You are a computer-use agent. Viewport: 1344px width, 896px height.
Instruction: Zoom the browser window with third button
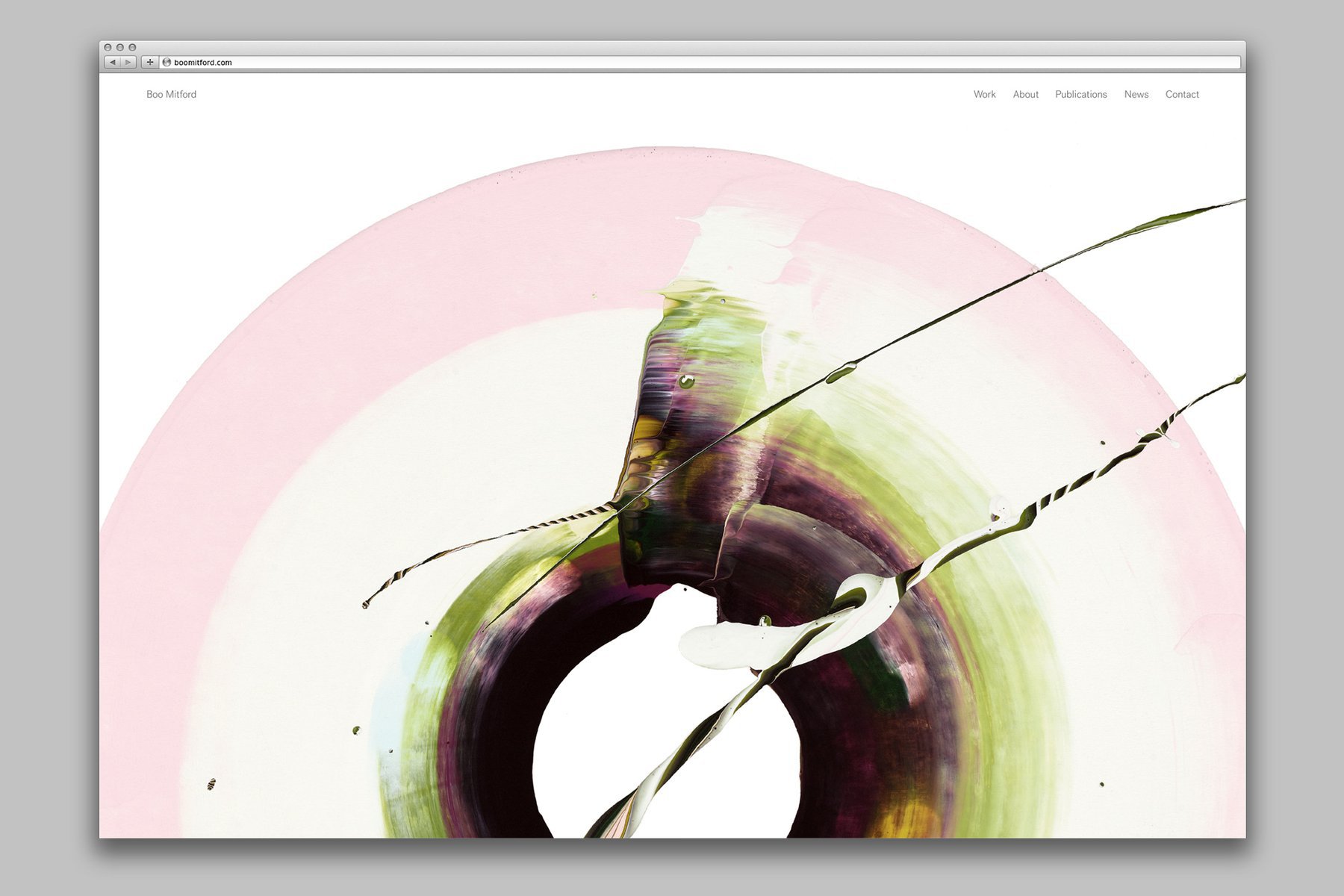pyautogui.click(x=132, y=47)
